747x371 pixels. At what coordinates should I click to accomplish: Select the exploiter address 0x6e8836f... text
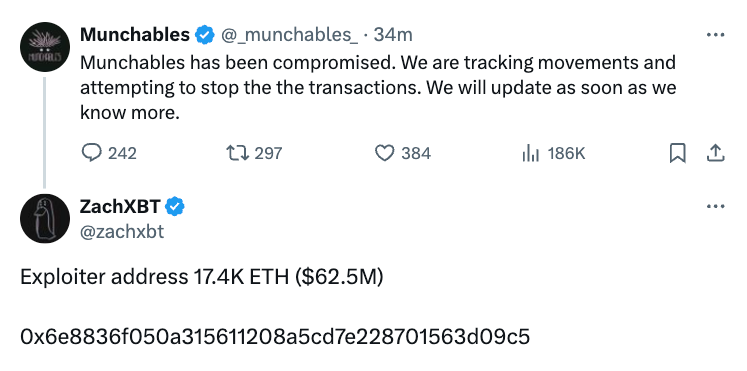point(275,337)
